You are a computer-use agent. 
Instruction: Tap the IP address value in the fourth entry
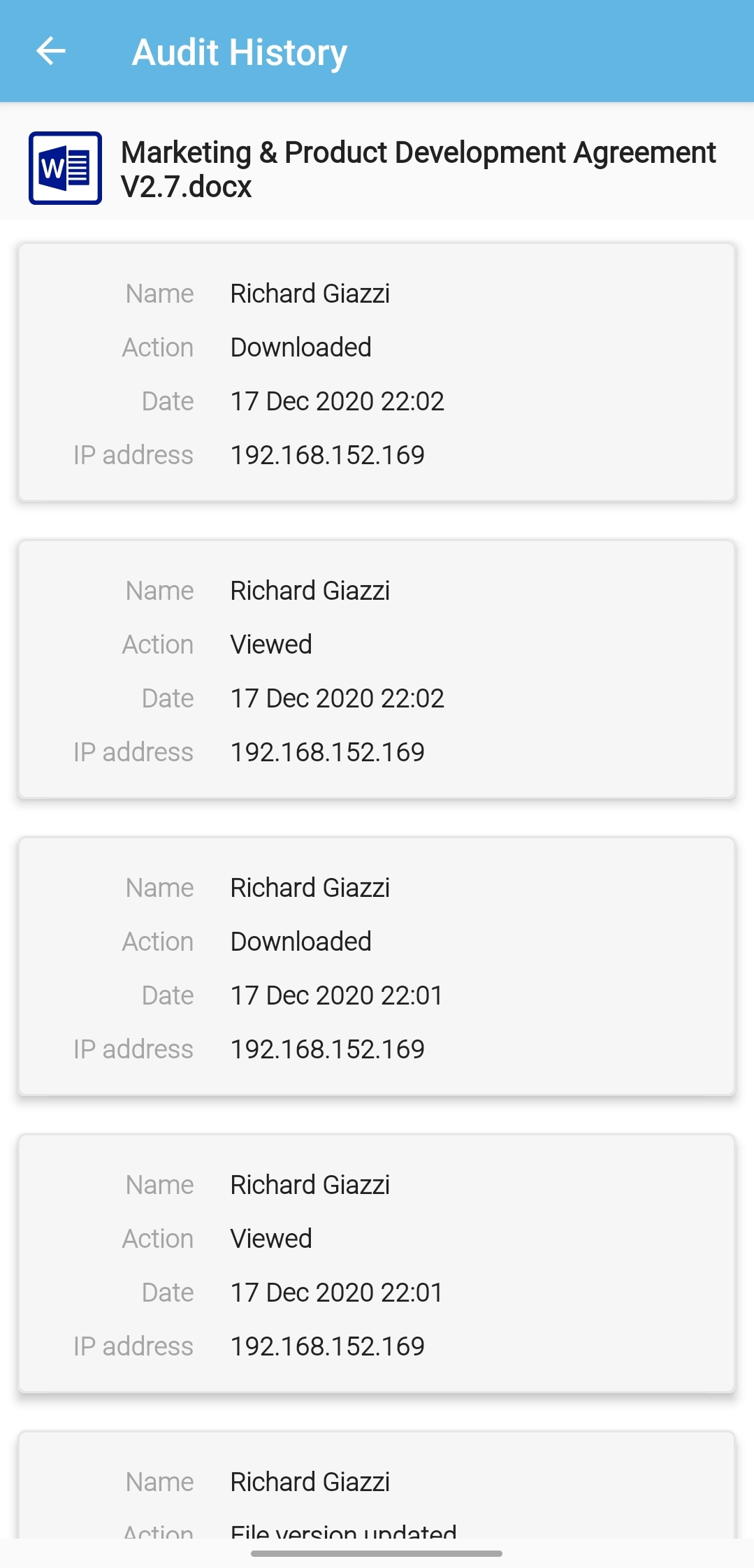pyautogui.click(x=327, y=1346)
